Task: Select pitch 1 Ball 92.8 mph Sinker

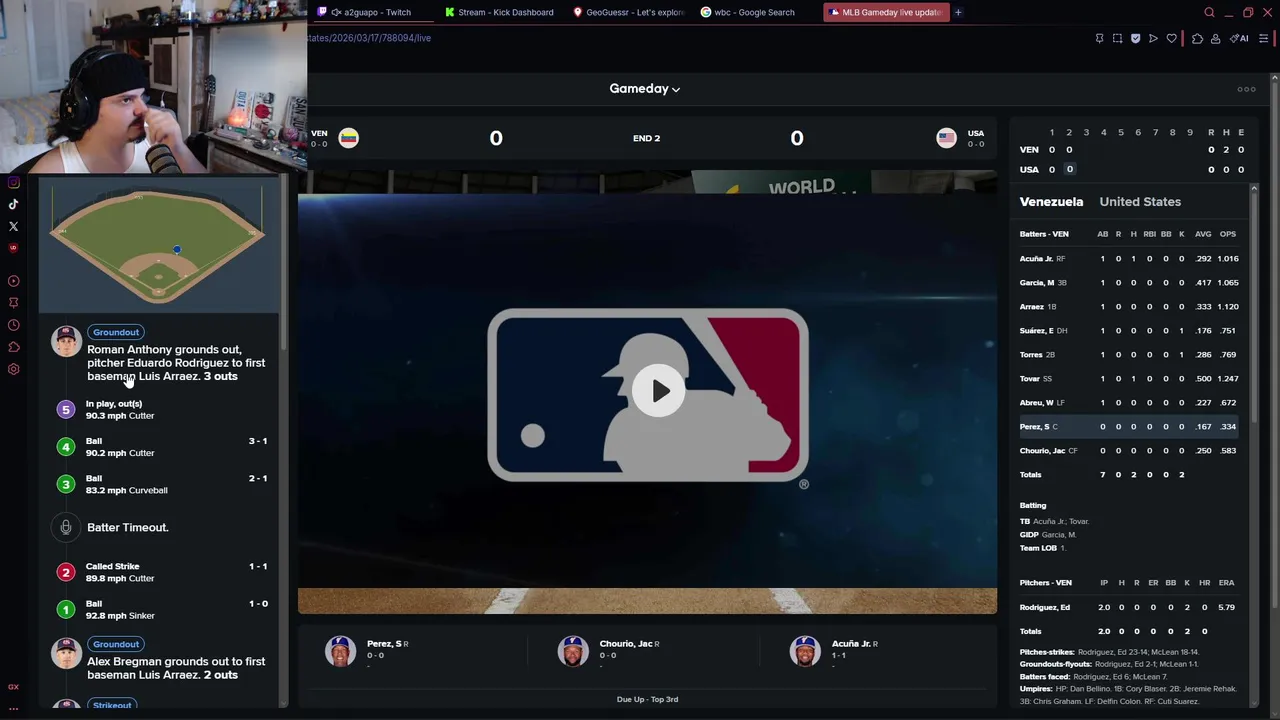Action: tap(162, 609)
